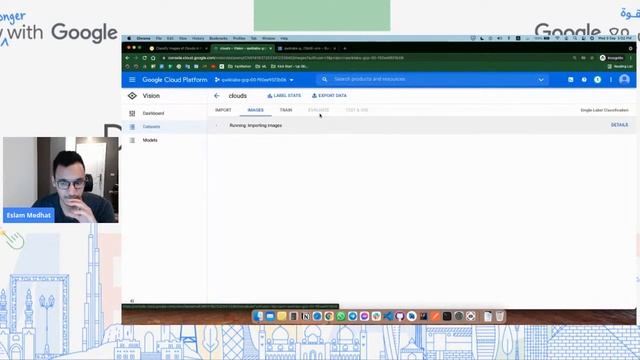Image resolution: width=640 pixels, height=360 pixels.
Task: Switch to the Import tab
Action: pos(223,110)
